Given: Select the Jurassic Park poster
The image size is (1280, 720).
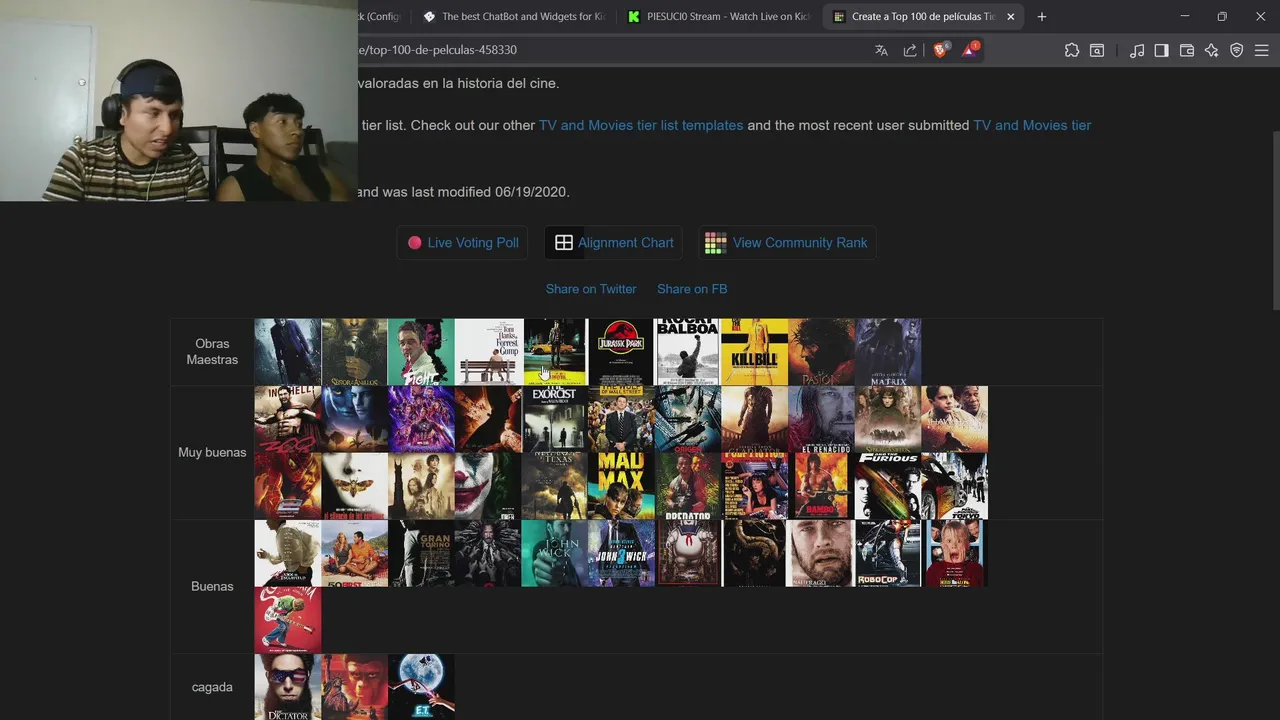Looking at the screenshot, I should point(621,352).
